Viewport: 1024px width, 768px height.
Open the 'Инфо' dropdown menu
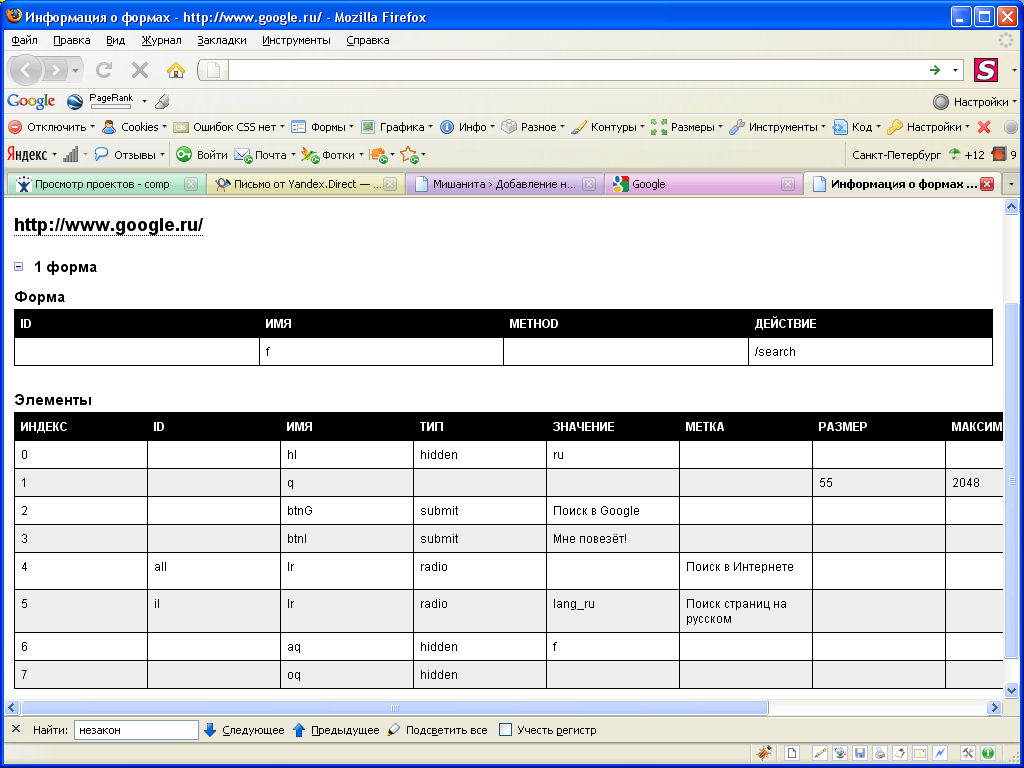click(467, 127)
